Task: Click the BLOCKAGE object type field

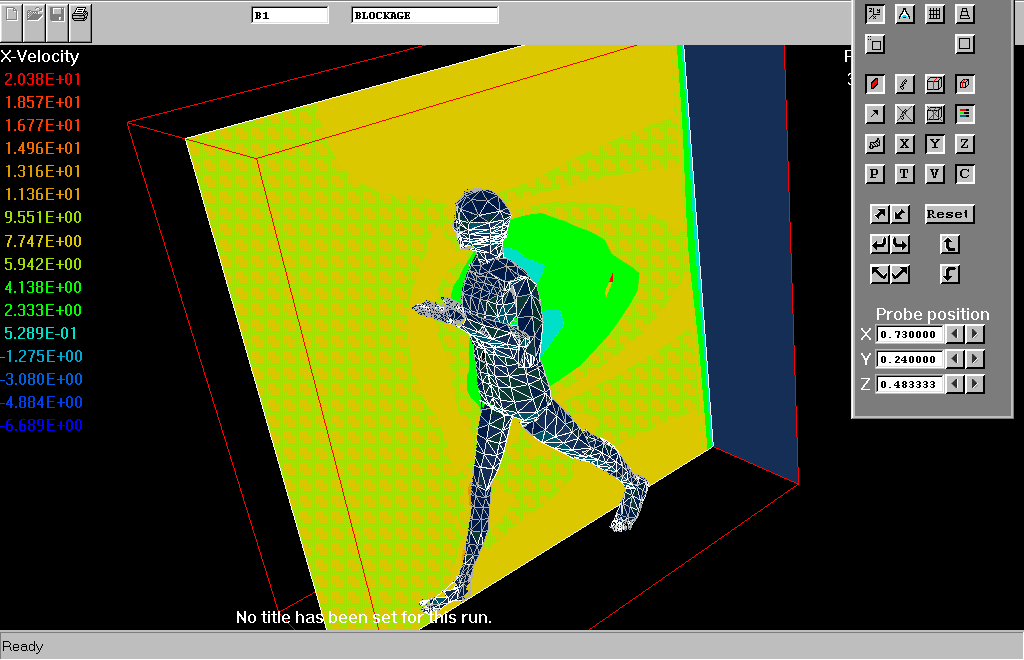Action: tap(425, 16)
